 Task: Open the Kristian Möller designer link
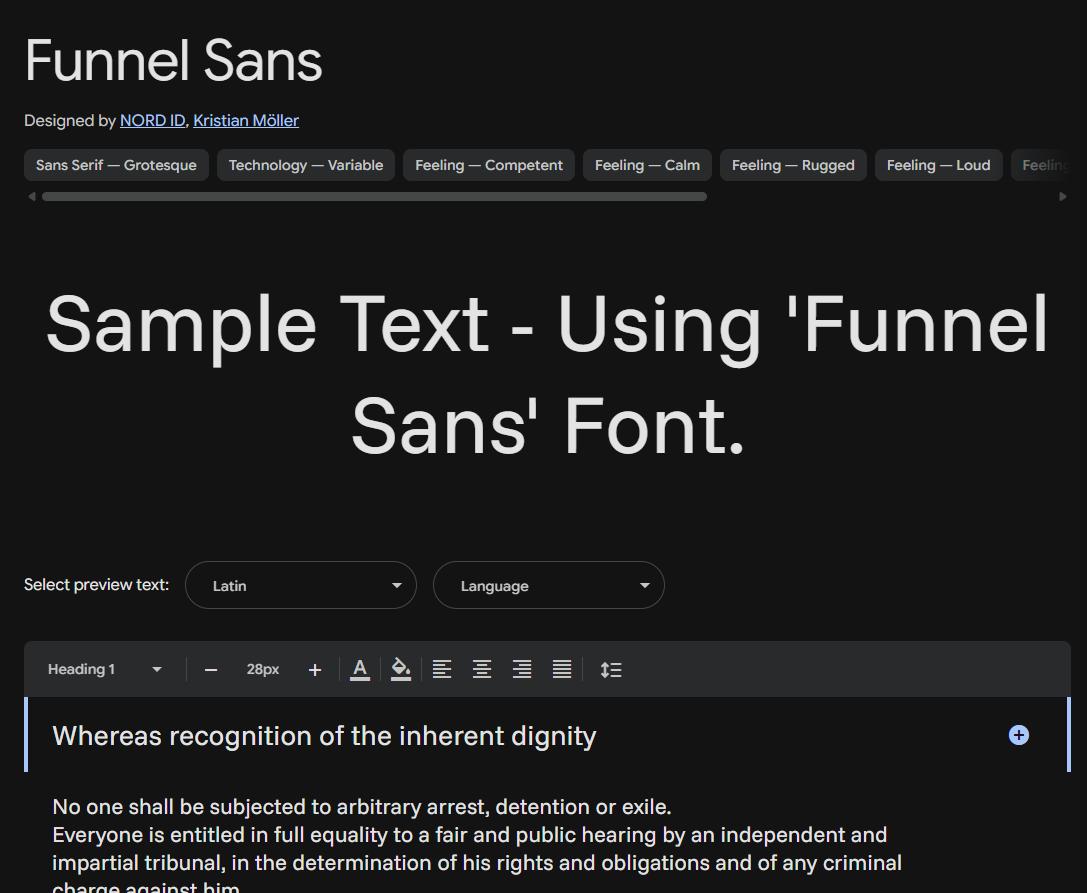click(x=246, y=121)
